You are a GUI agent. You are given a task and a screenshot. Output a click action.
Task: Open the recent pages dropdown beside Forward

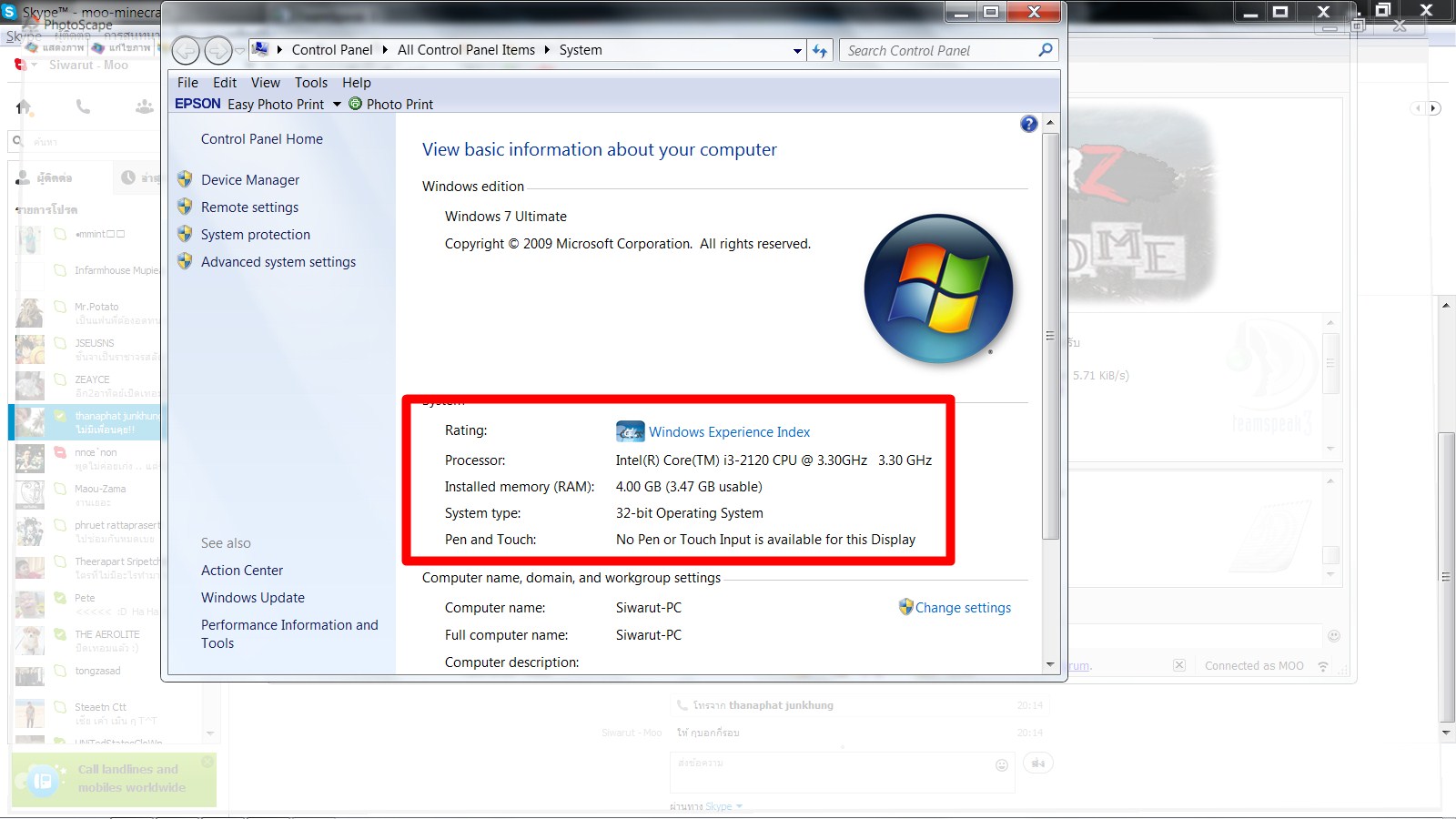click(x=240, y=51)
